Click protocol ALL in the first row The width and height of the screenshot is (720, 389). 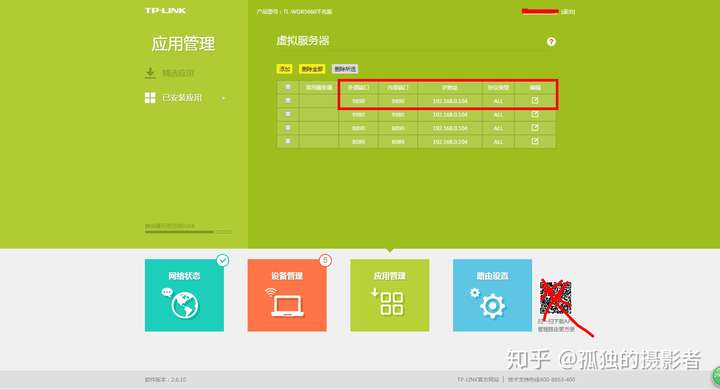point(498,101)
